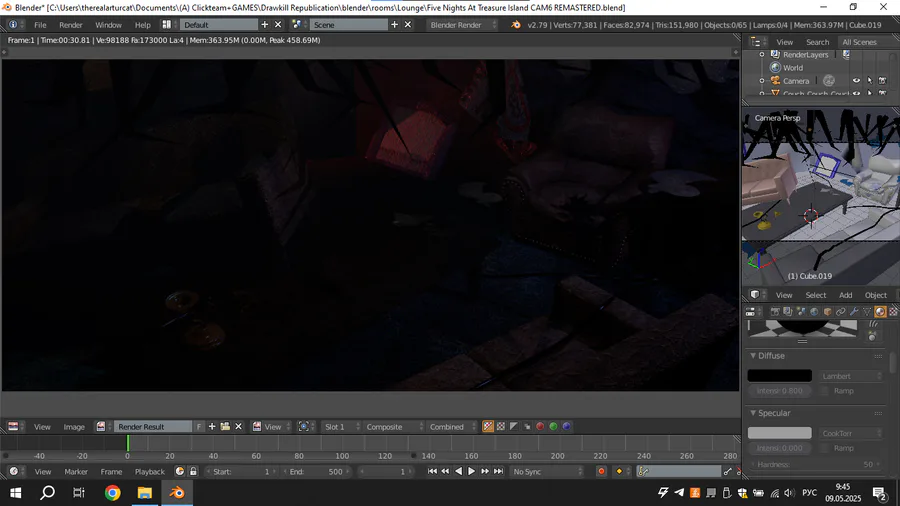Screen dimensions: 900x506
Task: Open the All Scenes outliner display dropdown
Action: coord(868,42)
